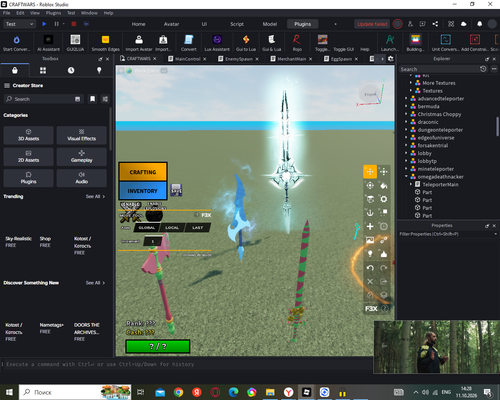Select LAST axis mode in F3X
The width and height of the screenshot is (500, 400).
[x=197, y=228]
